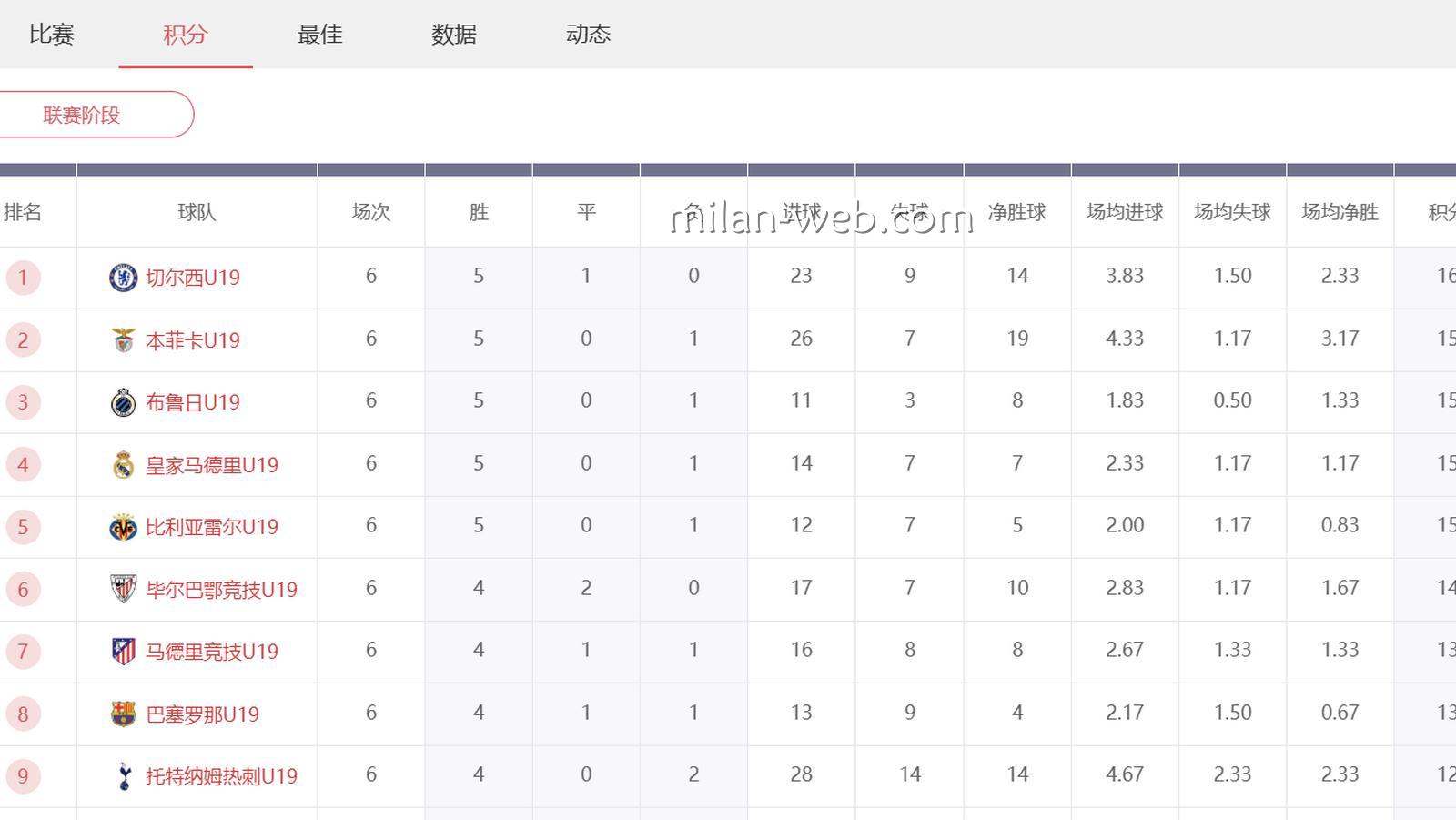
Task: Select the 积分 tab
Action: click(186, 35)
